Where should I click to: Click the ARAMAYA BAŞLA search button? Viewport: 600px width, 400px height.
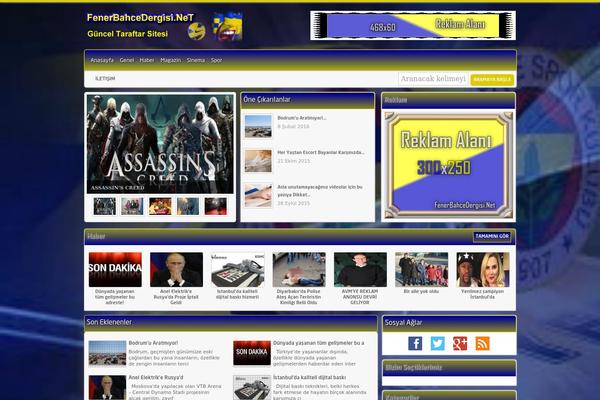click(492, 79)
